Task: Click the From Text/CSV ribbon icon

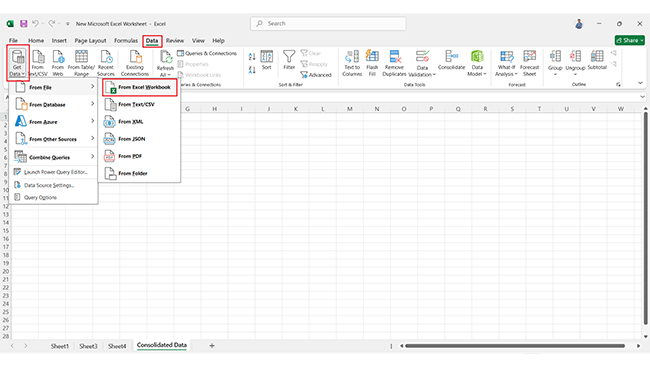Action: (x=38, y=63)
